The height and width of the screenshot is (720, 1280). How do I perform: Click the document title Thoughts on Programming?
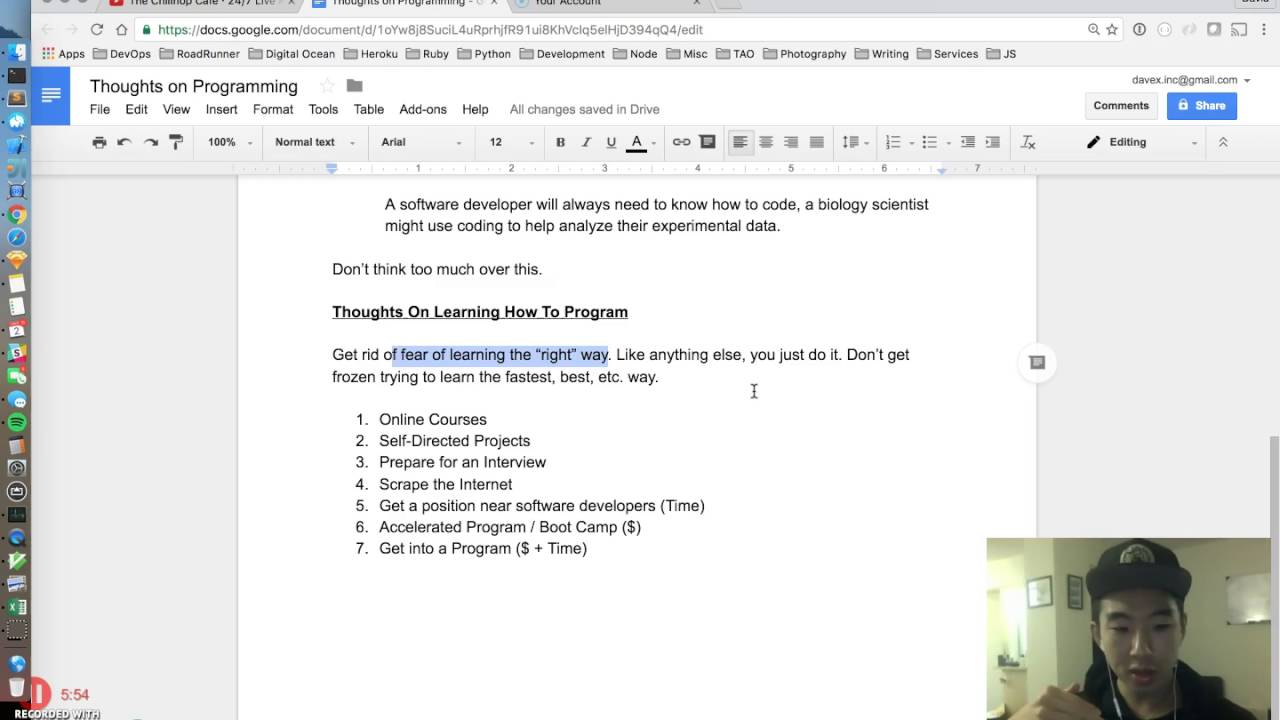point(194,86)
